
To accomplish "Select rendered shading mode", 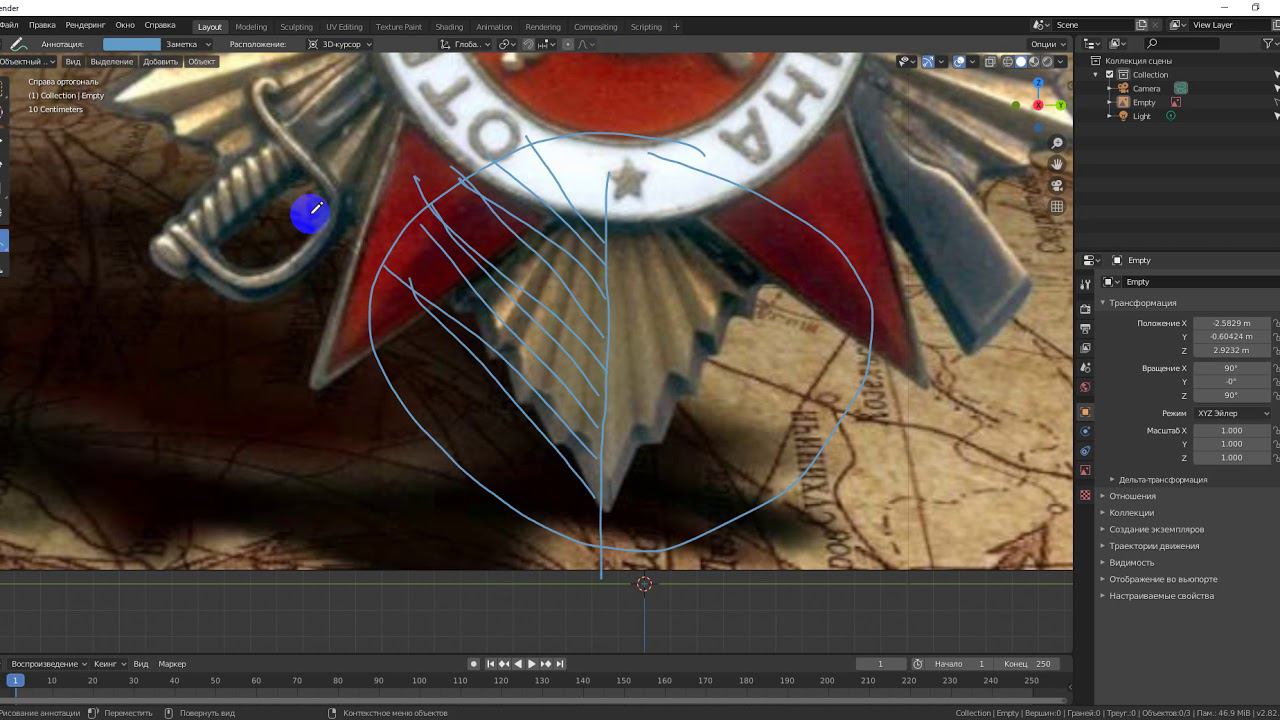I will coord(1047,62).
